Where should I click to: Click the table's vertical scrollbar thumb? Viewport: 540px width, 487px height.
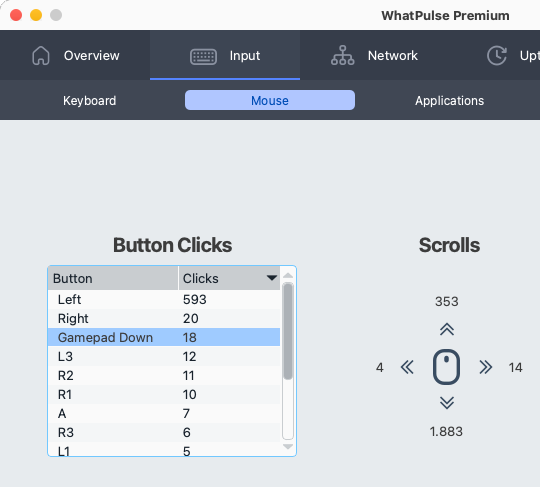288,331
